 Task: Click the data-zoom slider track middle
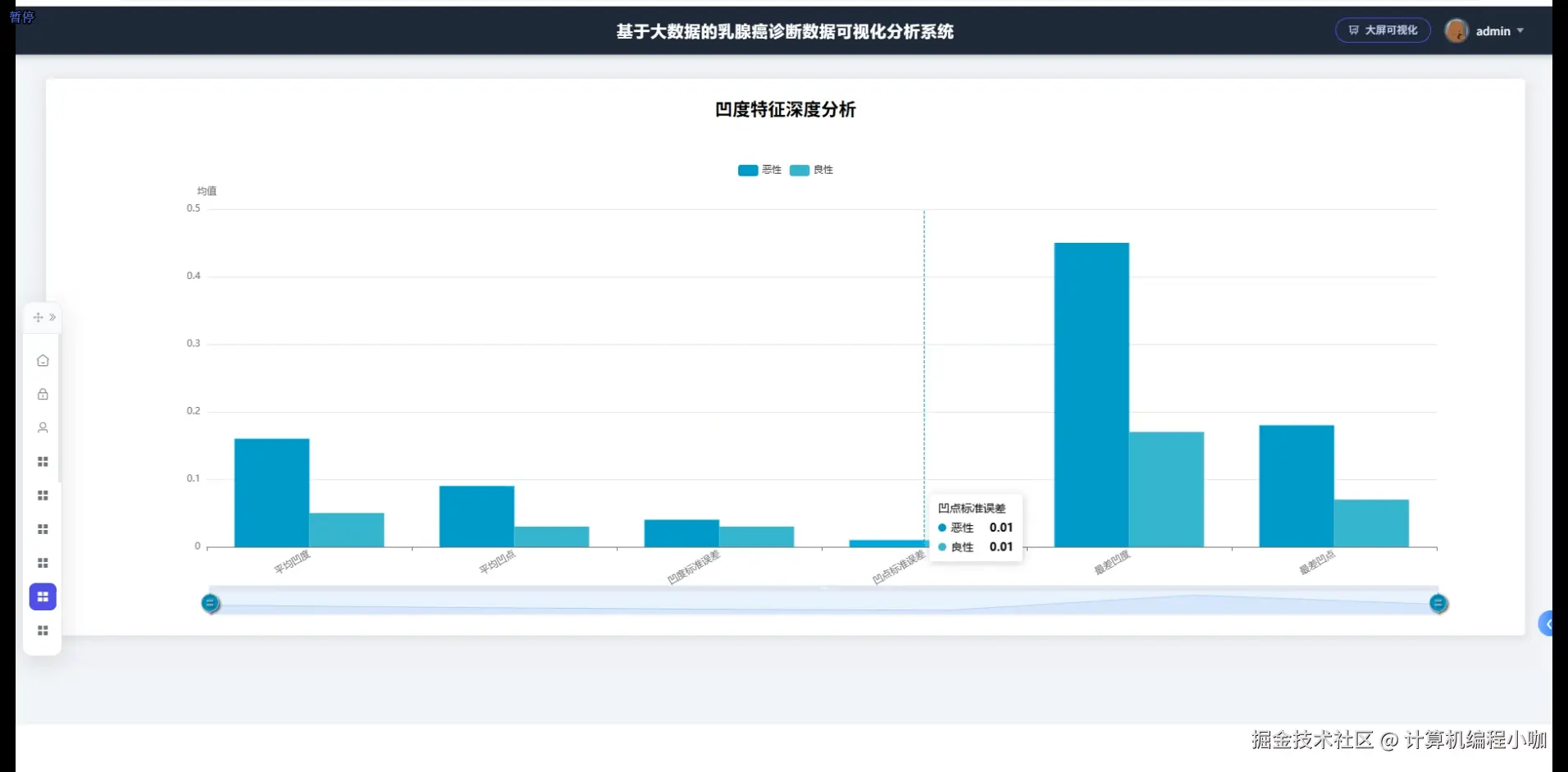[823, 601]
